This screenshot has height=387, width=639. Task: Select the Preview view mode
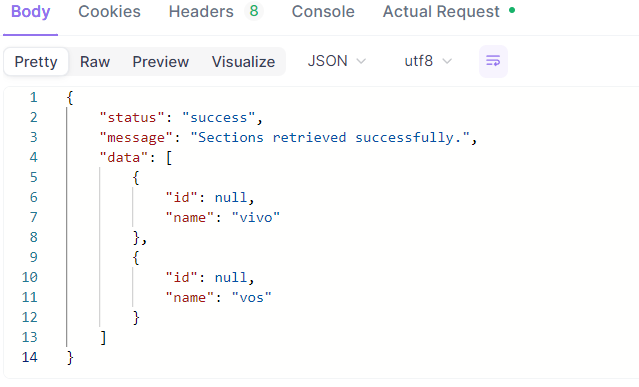tap(161, 62)
